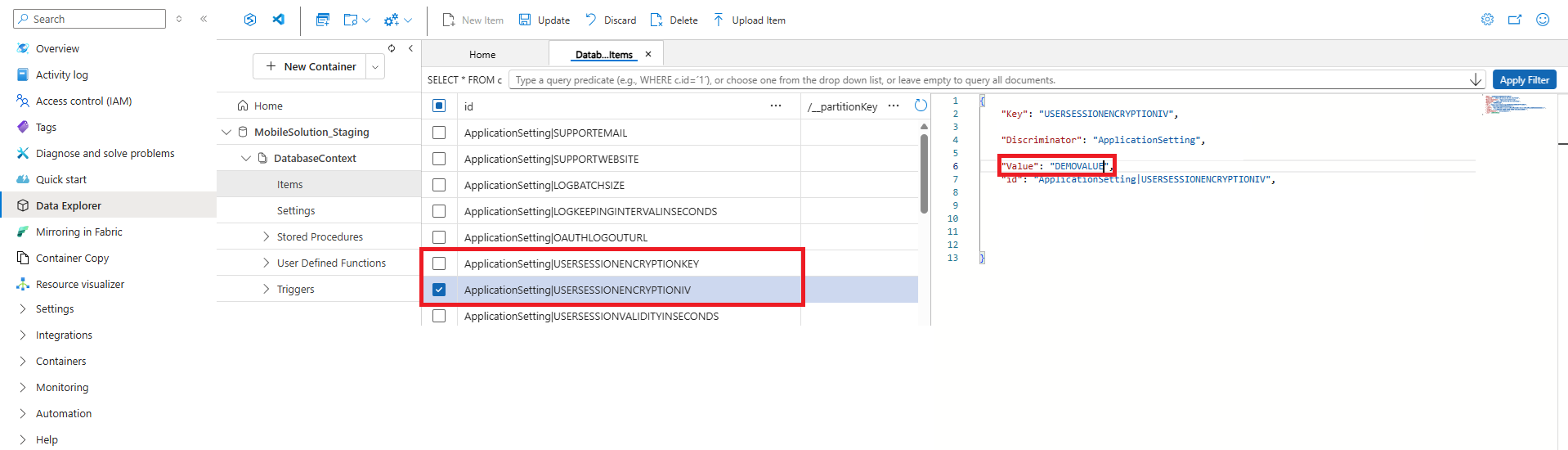Collapse the resource tree panel
The width and height of the screenshot is (1568, 450).
tap(410, 48)
